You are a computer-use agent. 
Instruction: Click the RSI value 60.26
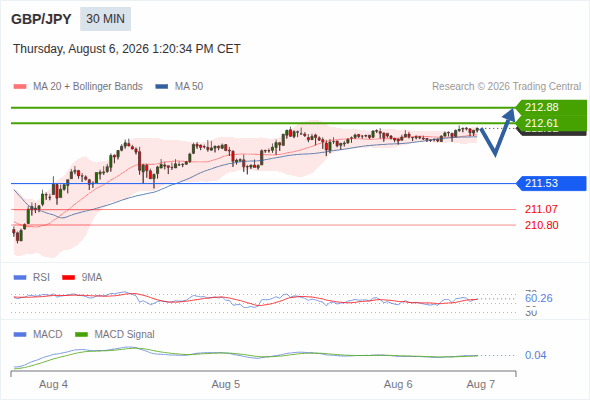(x=539, y=298)
